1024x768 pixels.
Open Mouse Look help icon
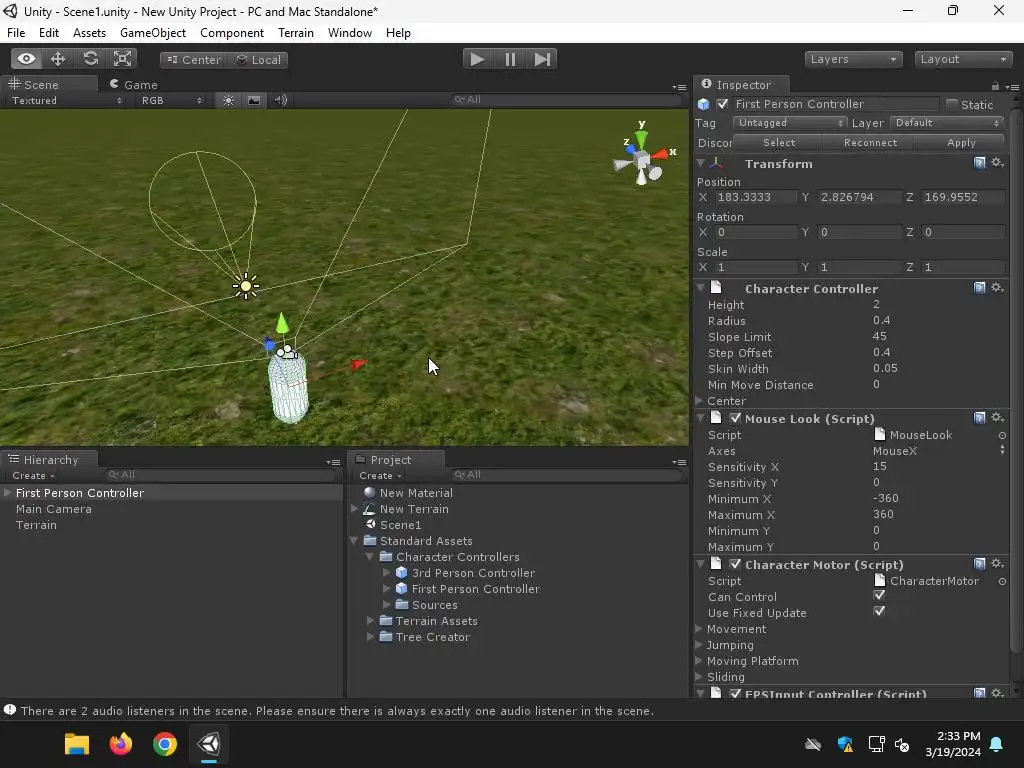[979, 417]
